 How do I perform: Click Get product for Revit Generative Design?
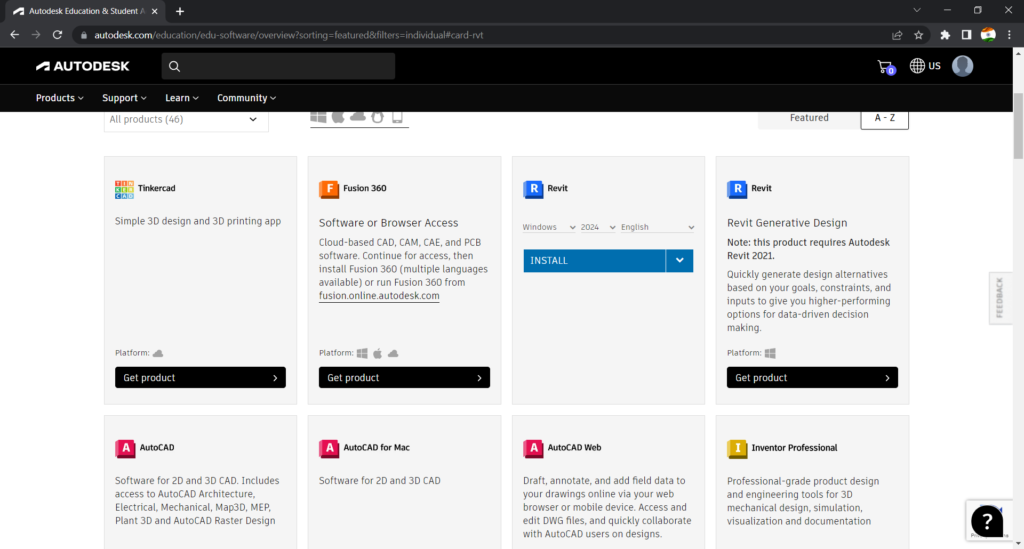[812, 377]
